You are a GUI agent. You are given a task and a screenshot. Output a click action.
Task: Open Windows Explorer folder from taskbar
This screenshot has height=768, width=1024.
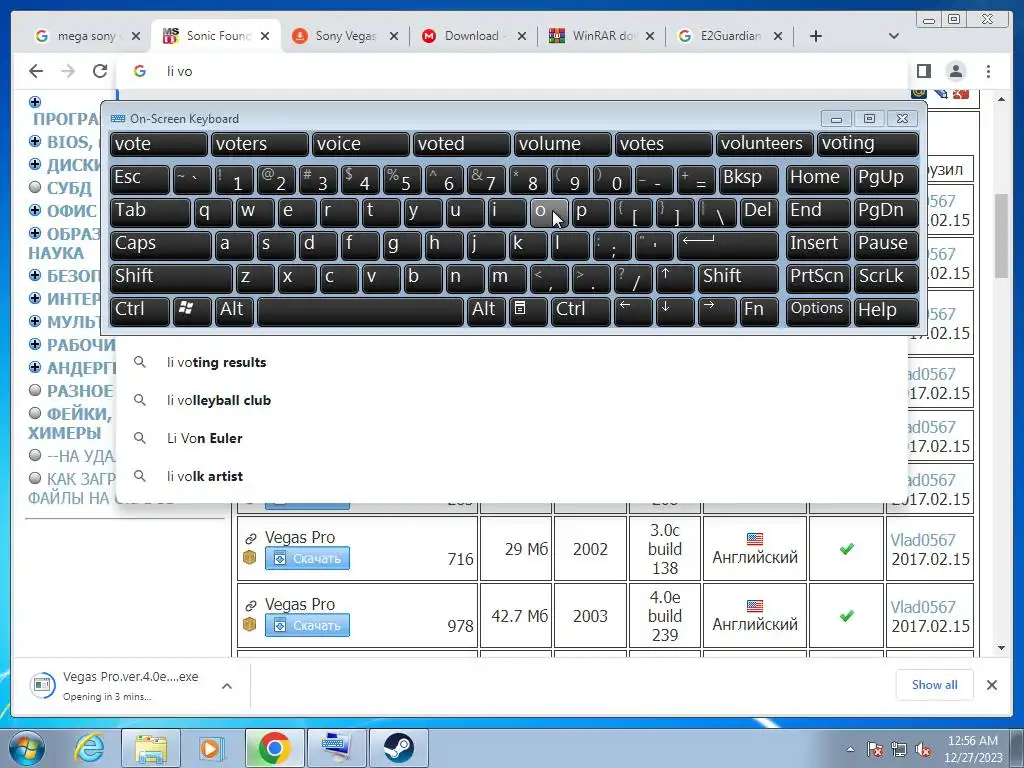click(151, 748)
